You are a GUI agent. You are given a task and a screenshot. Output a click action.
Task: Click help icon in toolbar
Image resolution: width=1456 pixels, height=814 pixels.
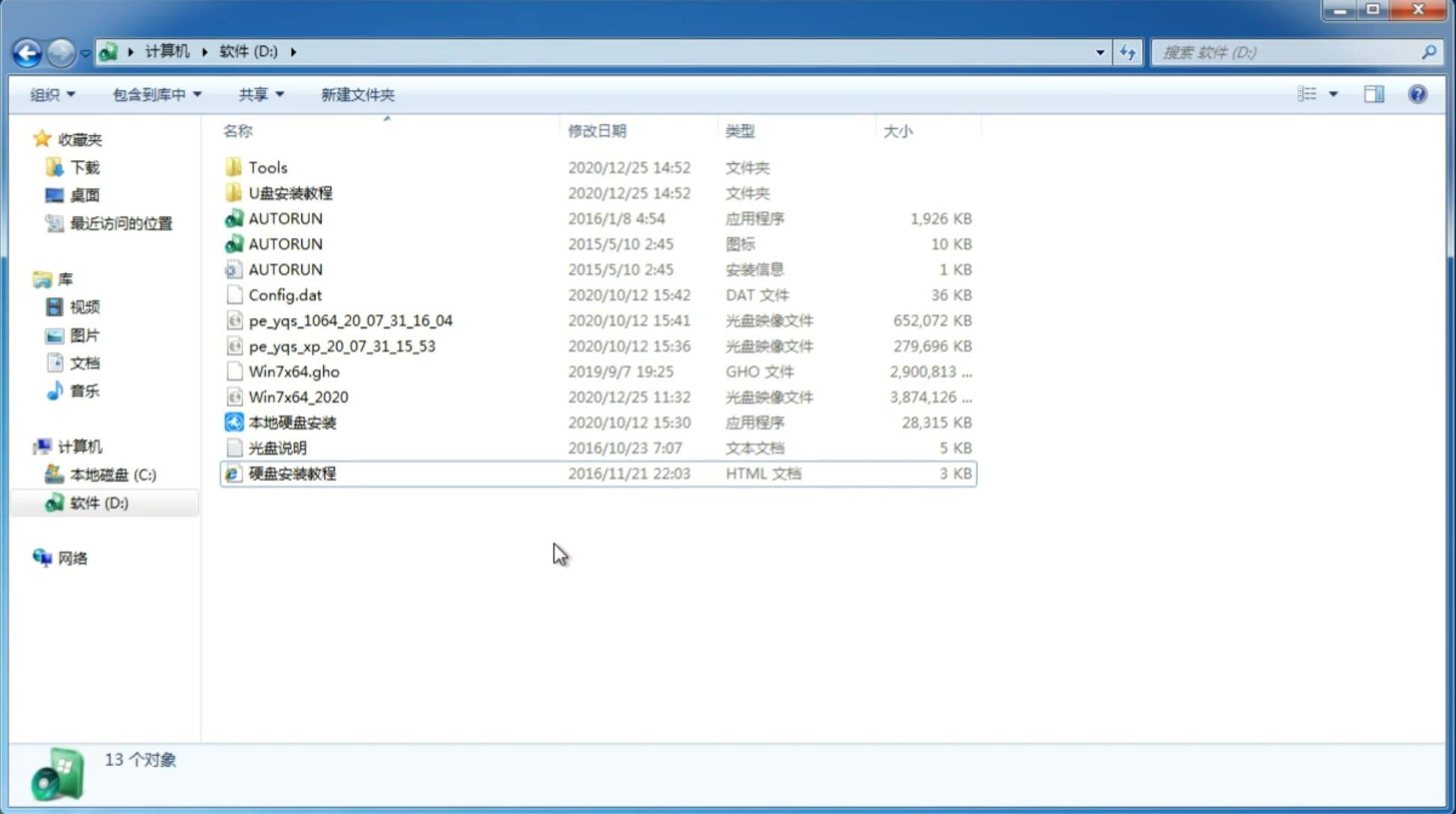(1419, 94)
